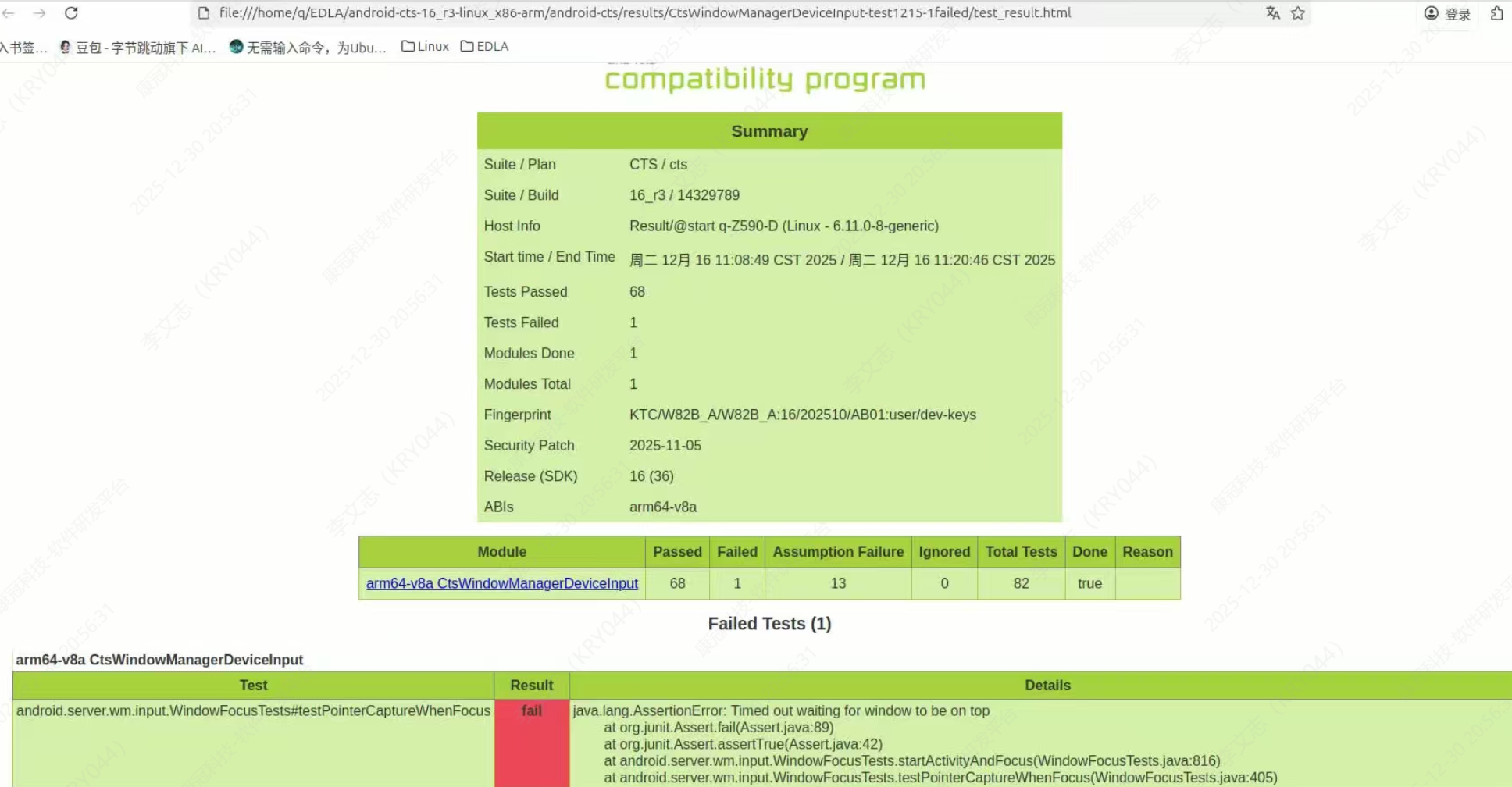Select the Failed Tests (1) heading
1512x787 pixels.
(769, 624)
